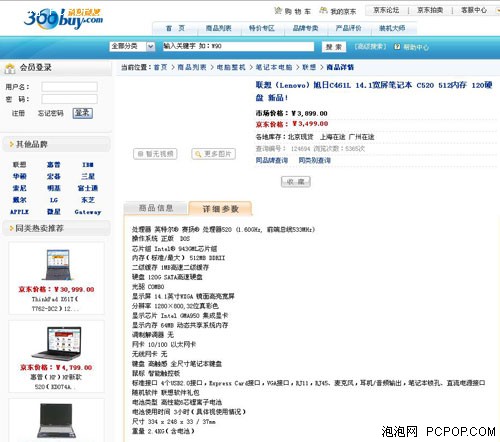Image resolution: width=500 pixels, height=442 pixels.
Task: Open the ThinkPad X61T product name link
Action: tap(55, 304)
